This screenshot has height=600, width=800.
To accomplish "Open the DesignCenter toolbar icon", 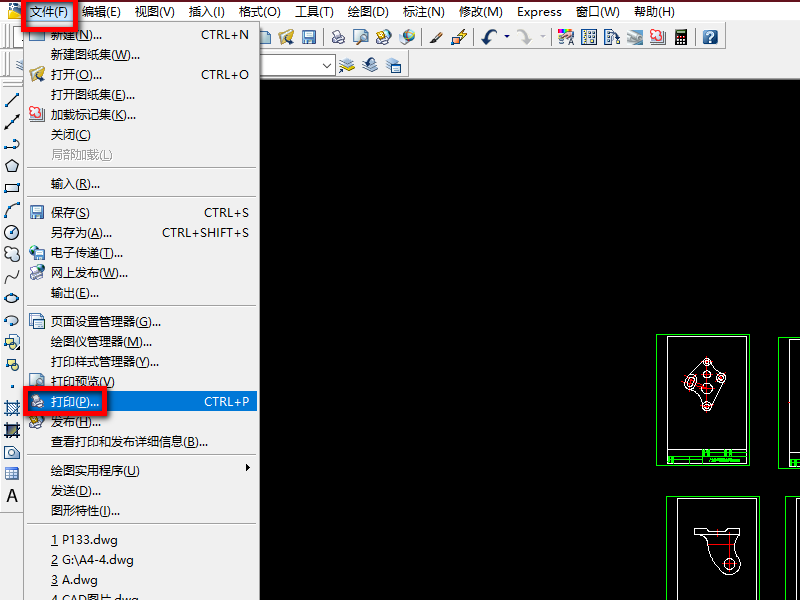I will [589, 37].
